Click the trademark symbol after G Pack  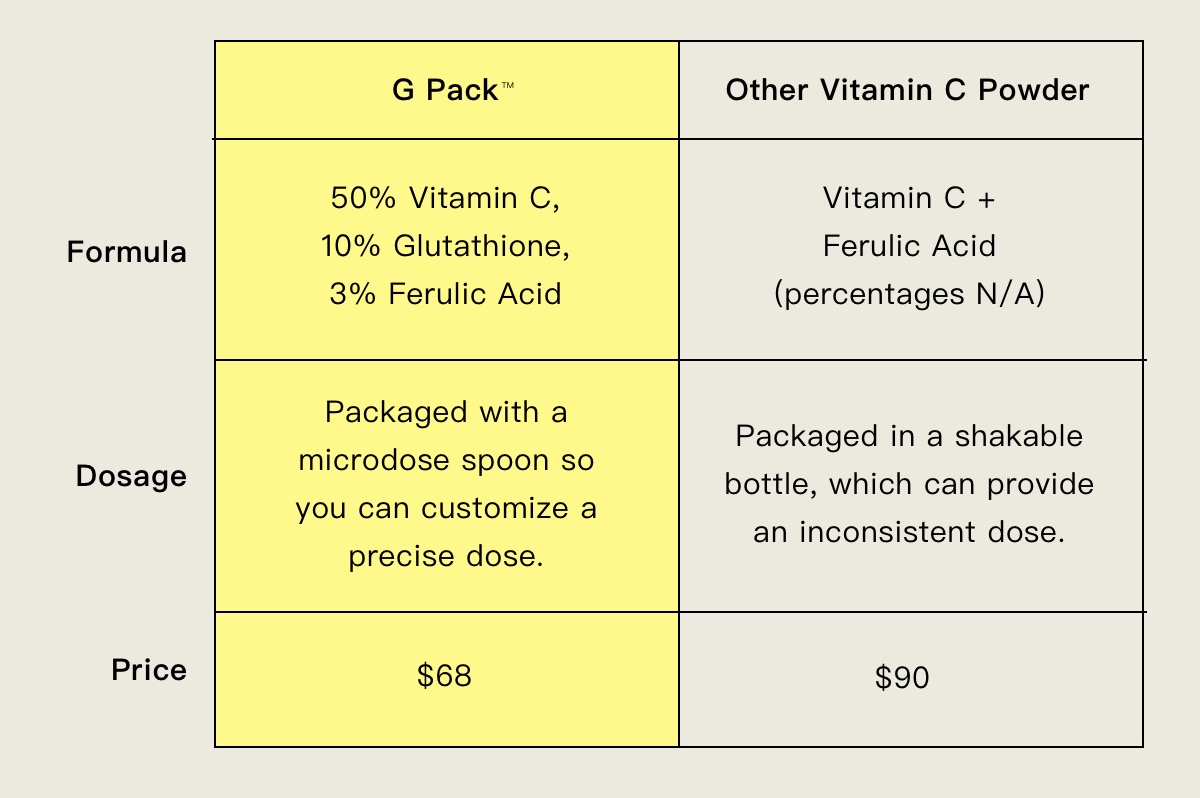[x=507, y=86]
